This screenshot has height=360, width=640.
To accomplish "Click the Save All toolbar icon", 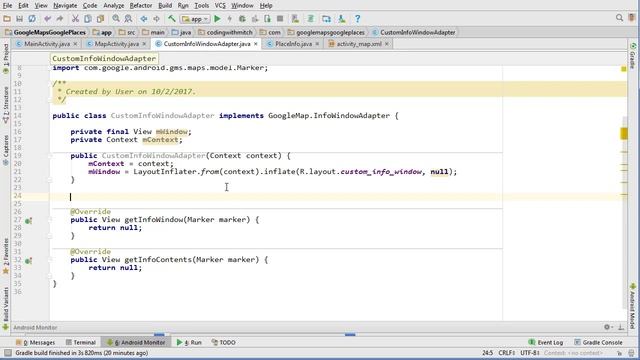I will (19, 19).
